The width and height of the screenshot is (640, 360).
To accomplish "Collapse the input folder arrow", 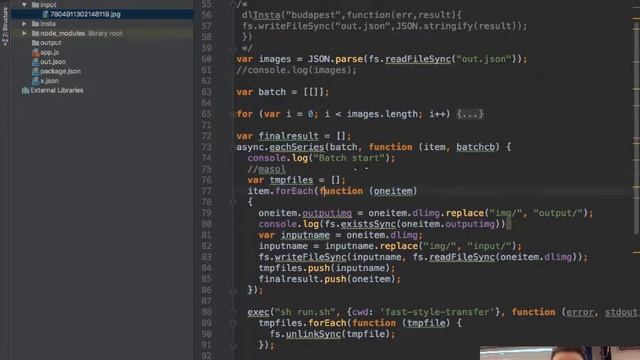I will pos(24,4).
